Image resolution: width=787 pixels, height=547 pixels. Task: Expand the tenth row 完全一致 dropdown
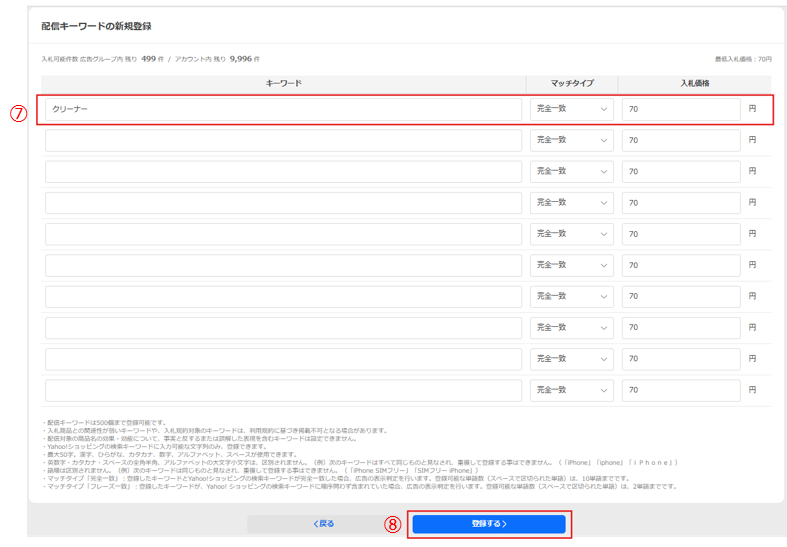pos(571,390)
